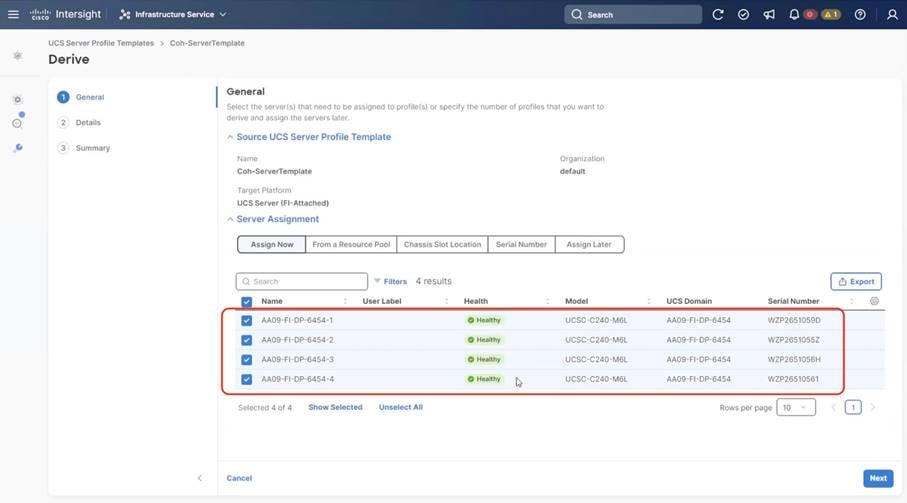The image size is (907, 503).
Task: Go to Summary wizard step
Action: [x=84, y=148]
